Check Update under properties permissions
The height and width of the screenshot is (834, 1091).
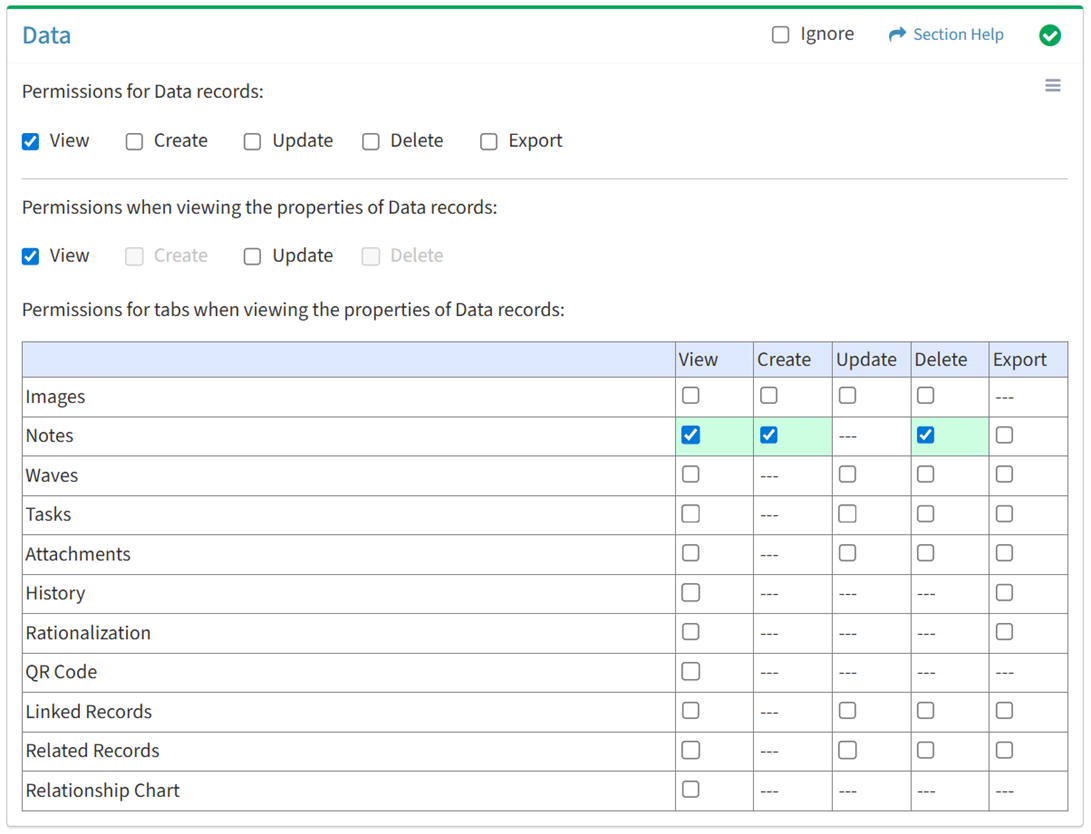click(x=253, y=257)
